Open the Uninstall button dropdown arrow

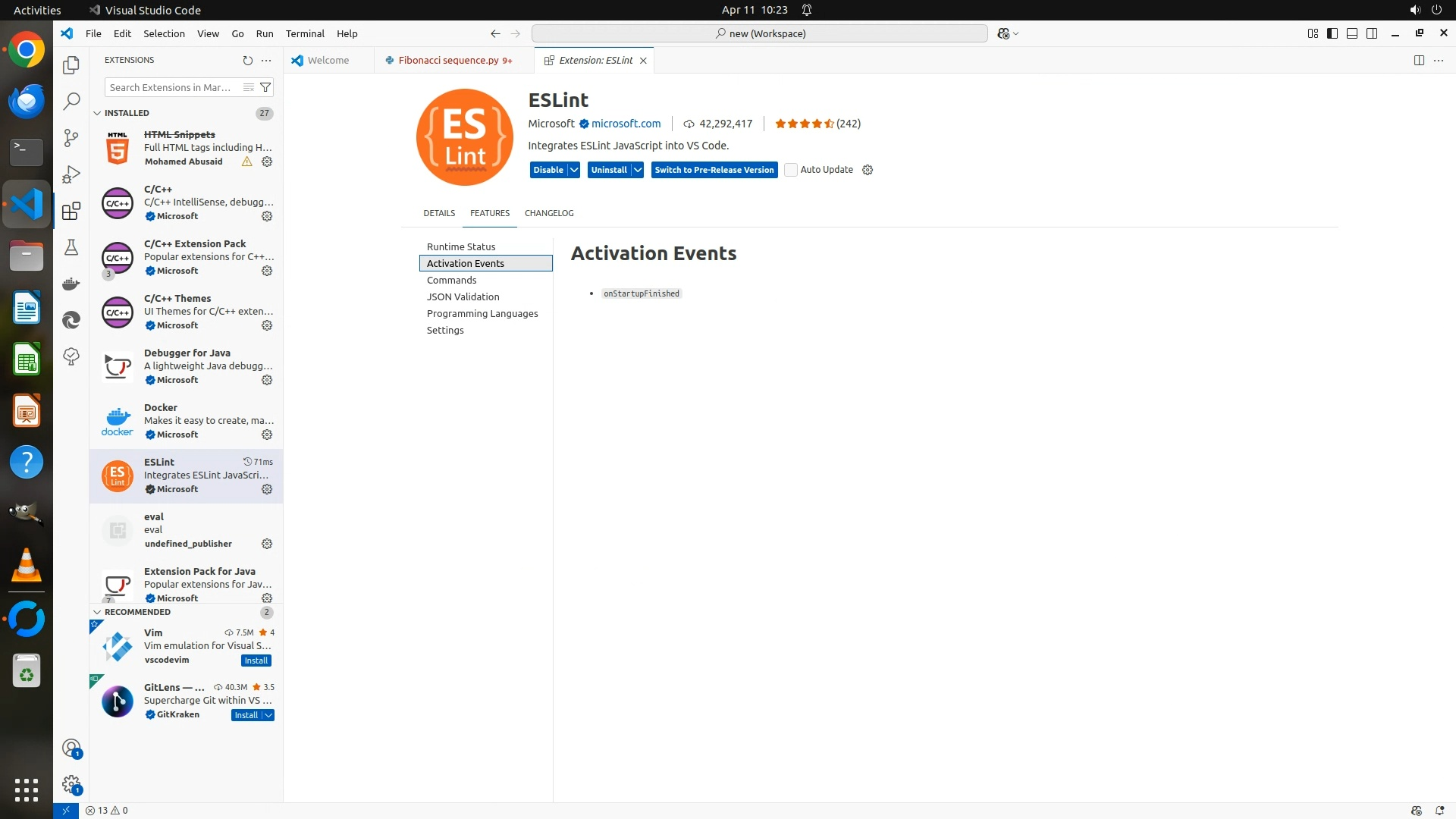coord(638,170)
